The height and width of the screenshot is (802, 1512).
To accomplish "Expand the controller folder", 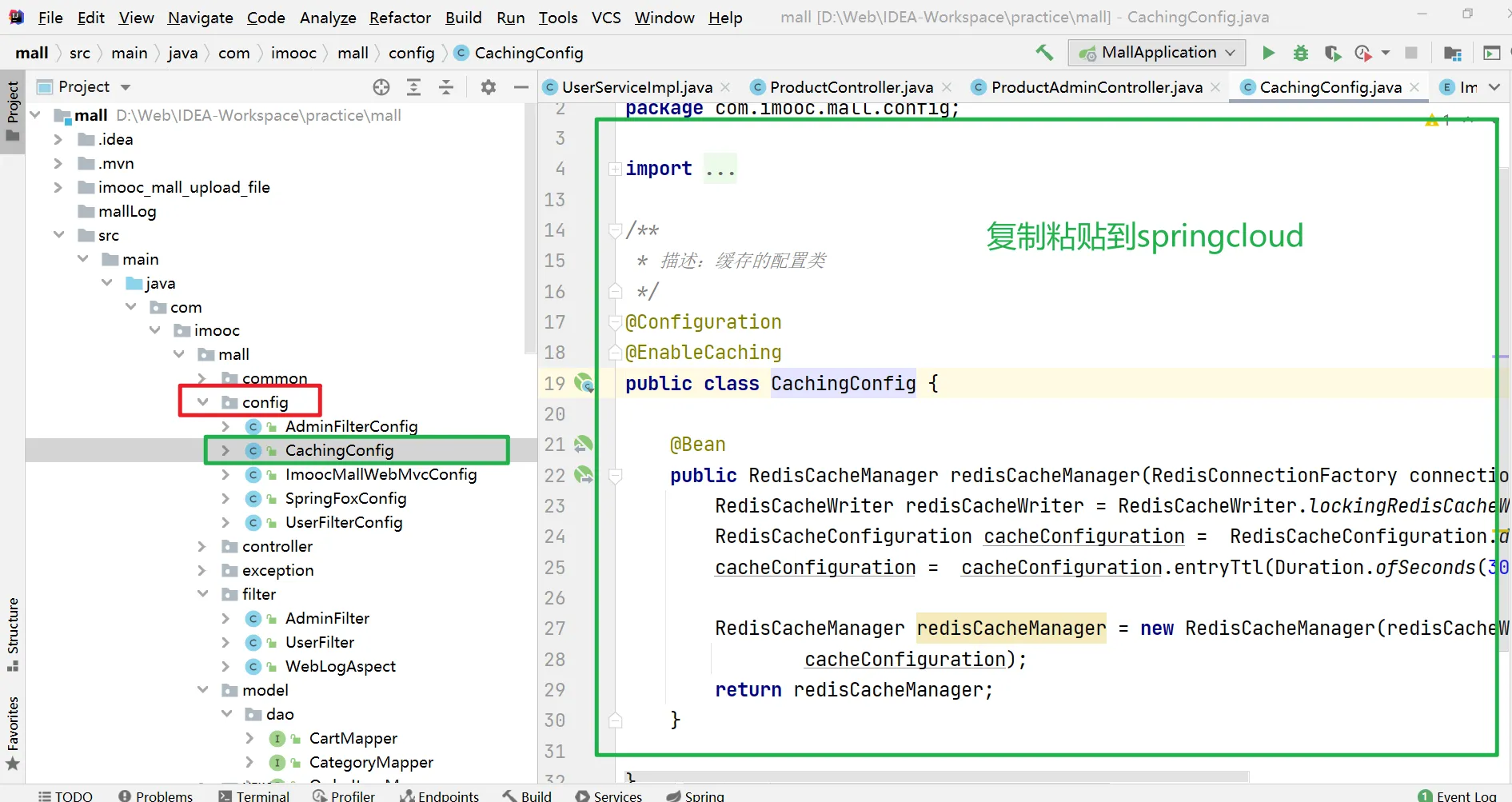I will click(x=203, y=546).
